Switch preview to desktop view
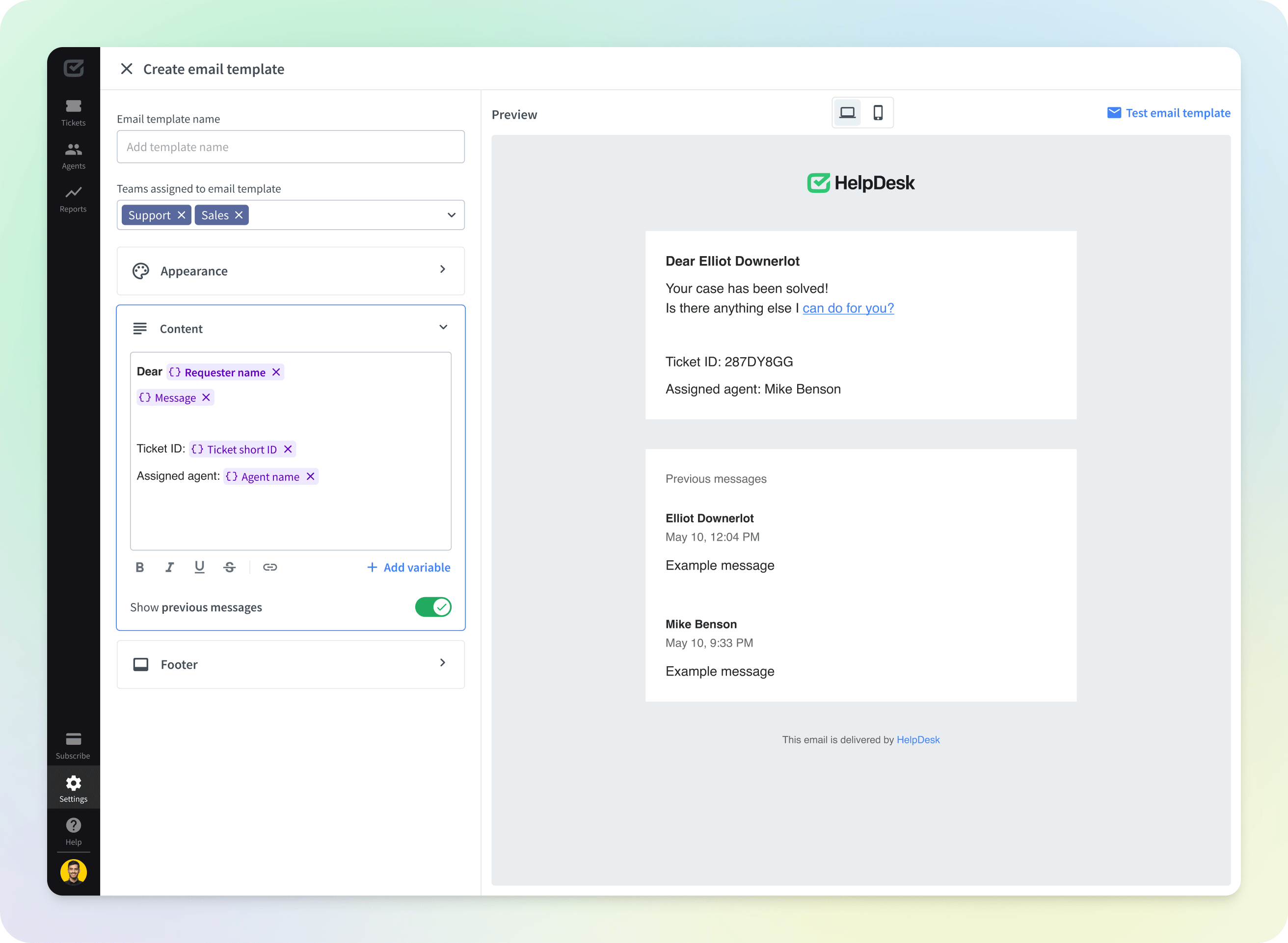1288x943 pixels. (848, 112)
